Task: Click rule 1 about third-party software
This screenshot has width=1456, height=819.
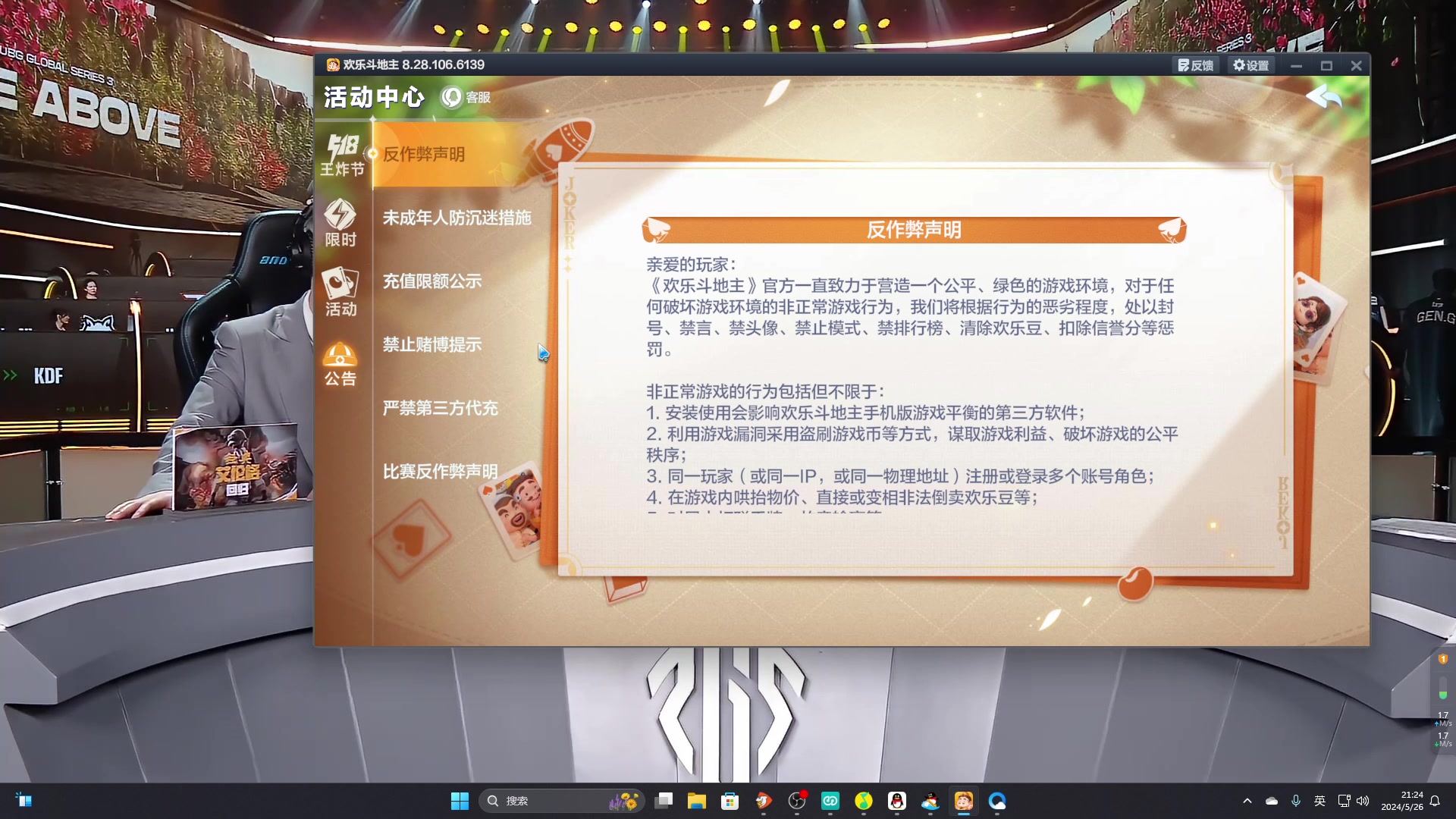Action: [x=865, y=413]
